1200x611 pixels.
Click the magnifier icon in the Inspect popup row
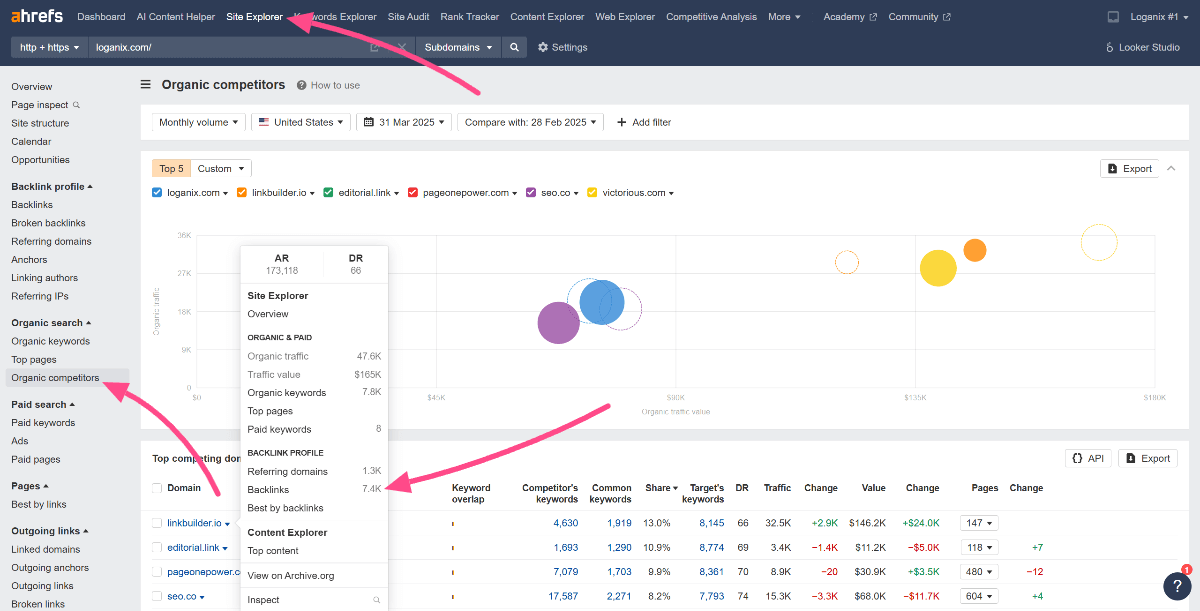(377, 600)
